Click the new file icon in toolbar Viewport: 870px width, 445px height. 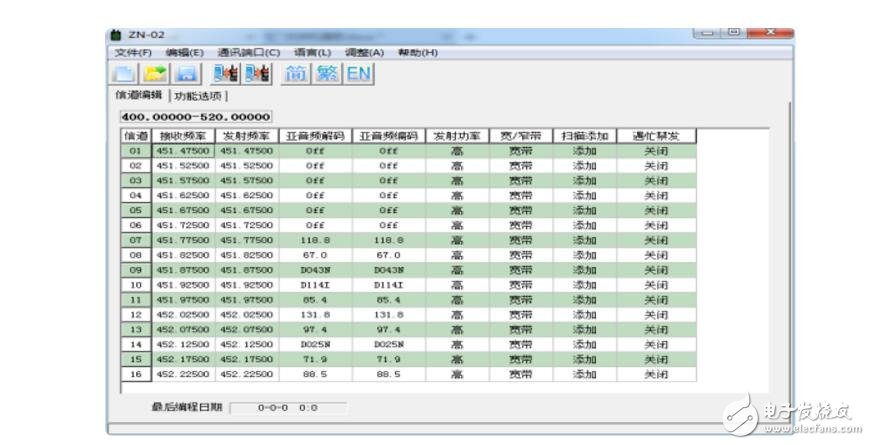124,74
